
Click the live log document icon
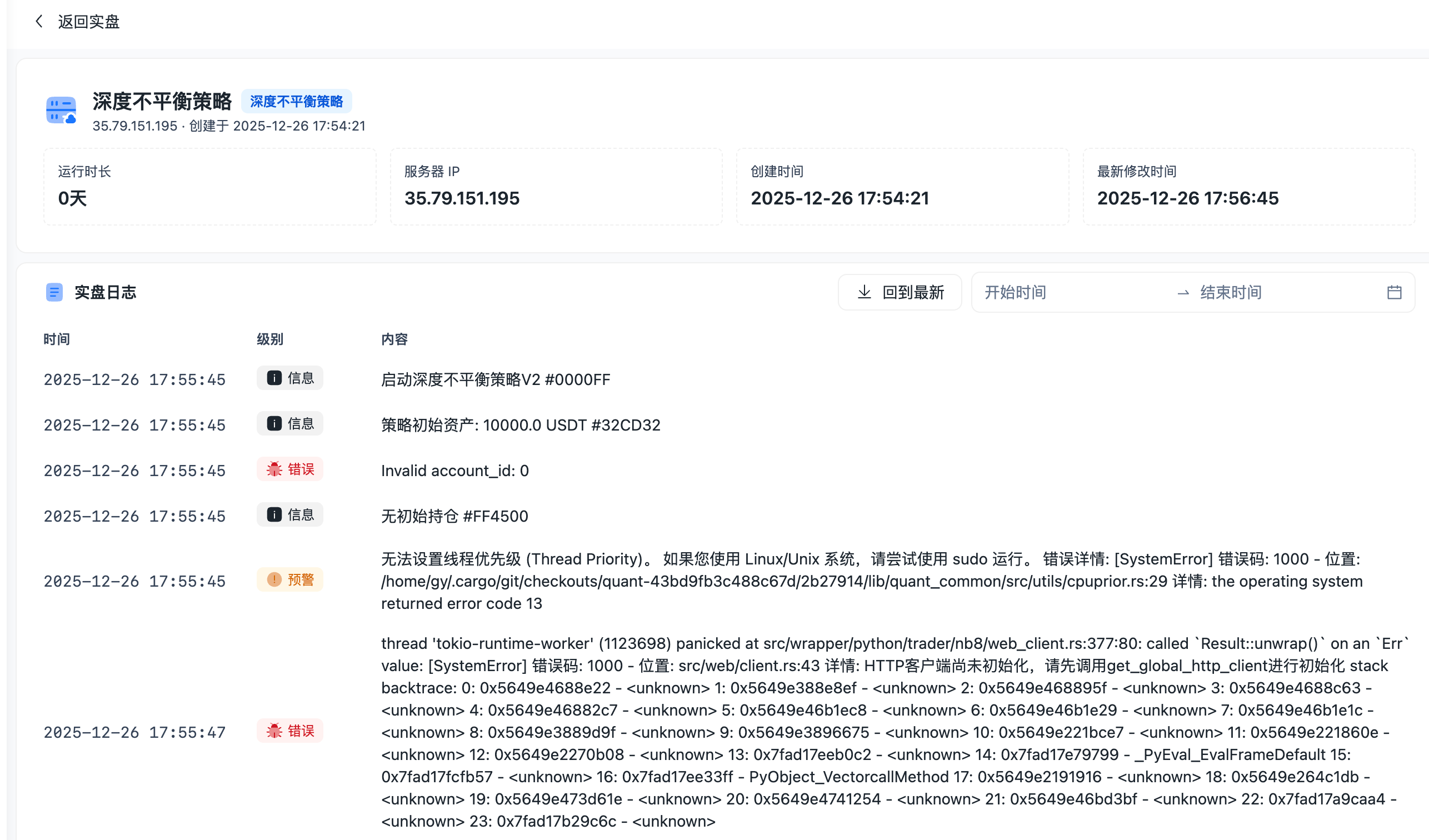click(x=54, y=292)
